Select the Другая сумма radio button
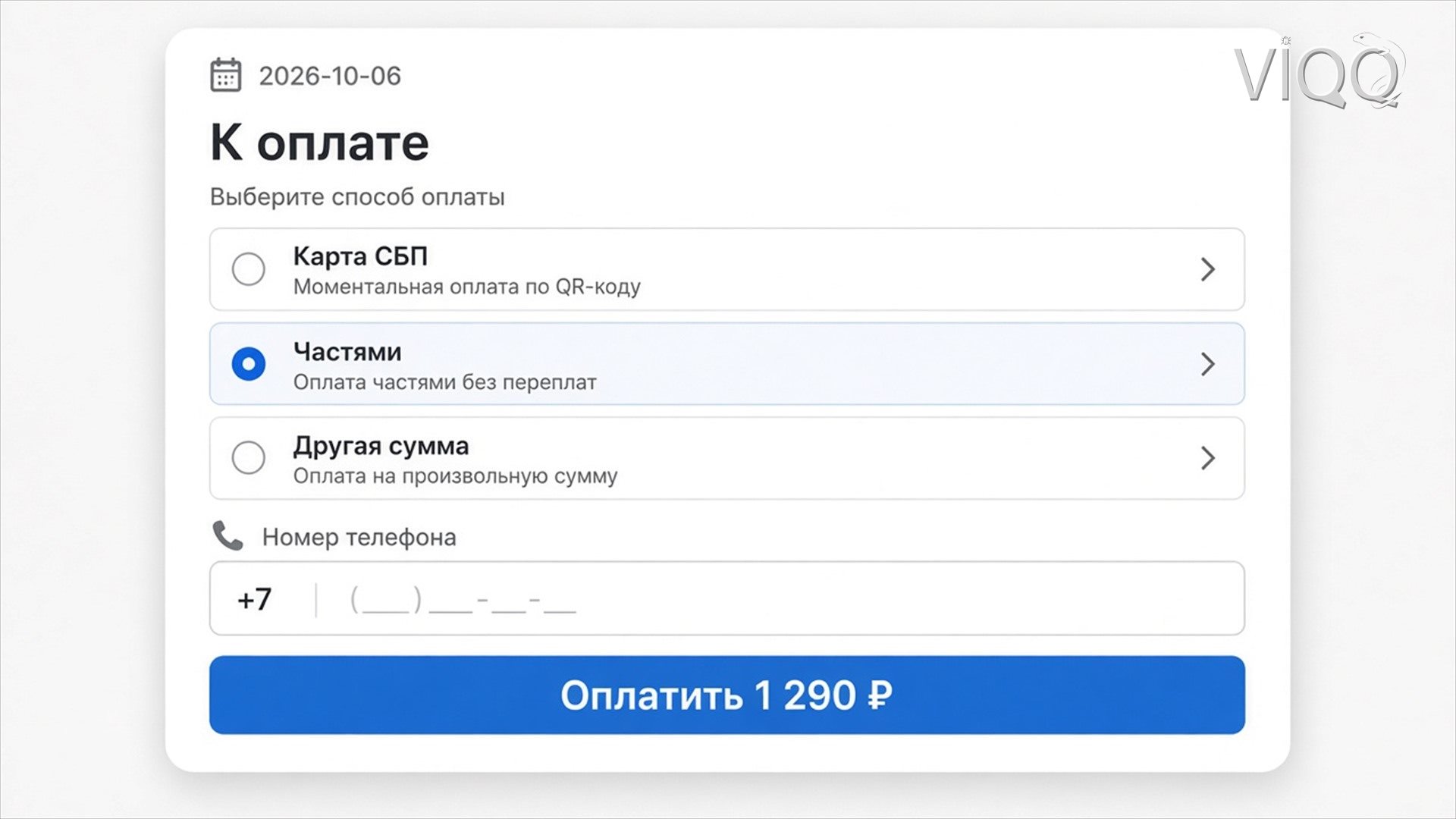This screenshot has height=819, width=1456. [x=248, y=458]
